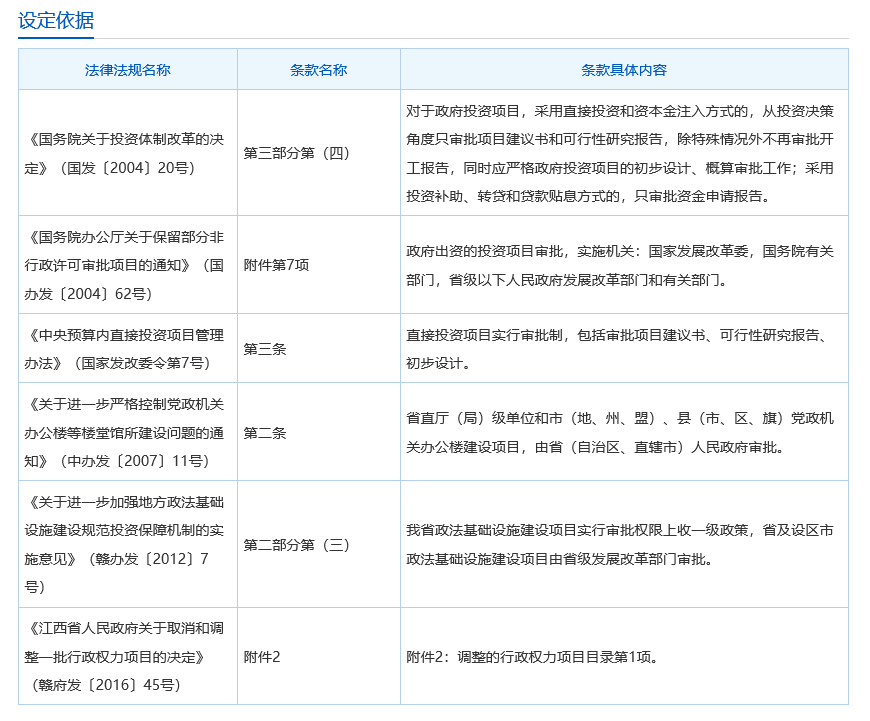The width and height of the screenshot is (870, 721).
Task: Select the 中办发〔2007〕11号 law name cell
Action: pyautogui.click(x=128, y=433)
